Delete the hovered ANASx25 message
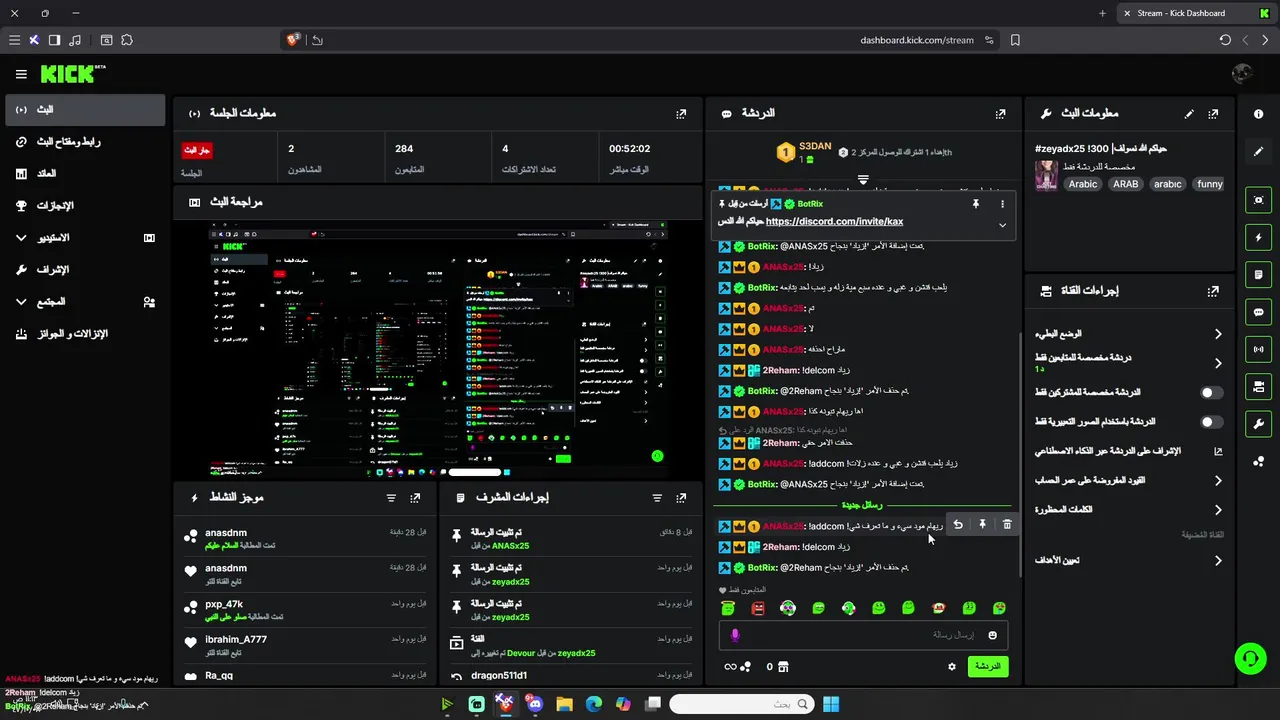 (x=1007, y=525)
